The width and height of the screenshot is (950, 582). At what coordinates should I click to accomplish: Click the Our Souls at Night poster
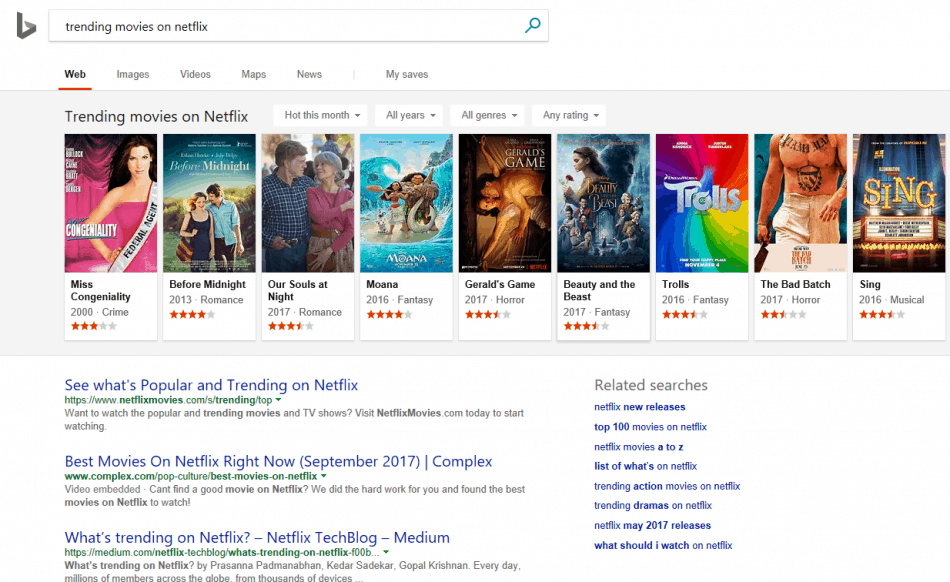(x=308, y=203)
